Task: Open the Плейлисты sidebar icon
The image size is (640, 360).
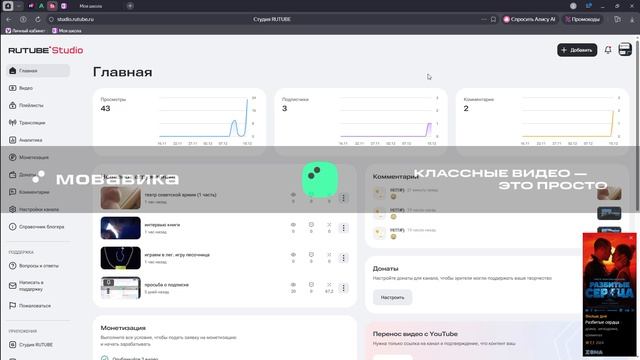Action: 13,105
